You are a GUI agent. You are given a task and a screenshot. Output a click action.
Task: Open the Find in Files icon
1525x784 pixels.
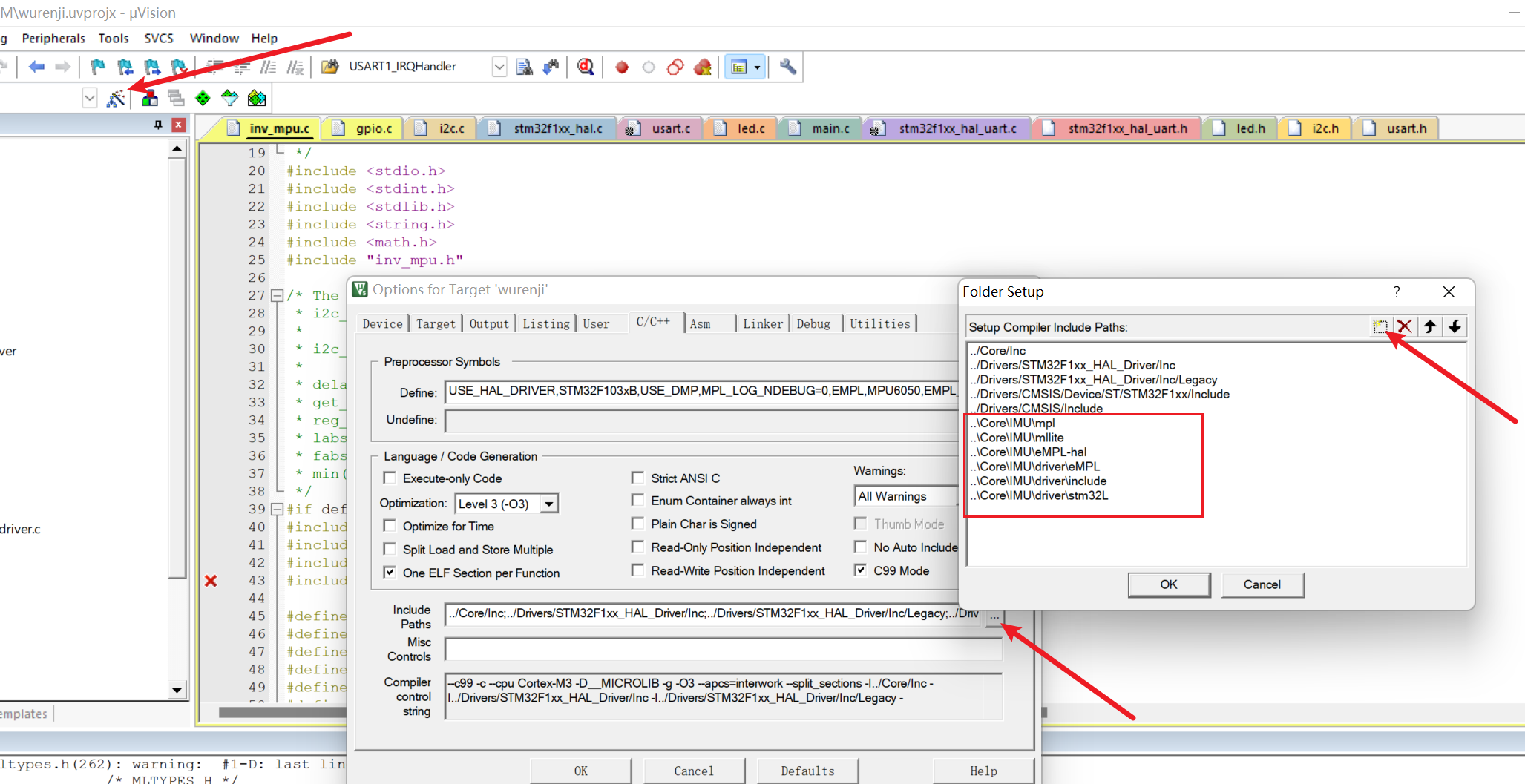329,67
